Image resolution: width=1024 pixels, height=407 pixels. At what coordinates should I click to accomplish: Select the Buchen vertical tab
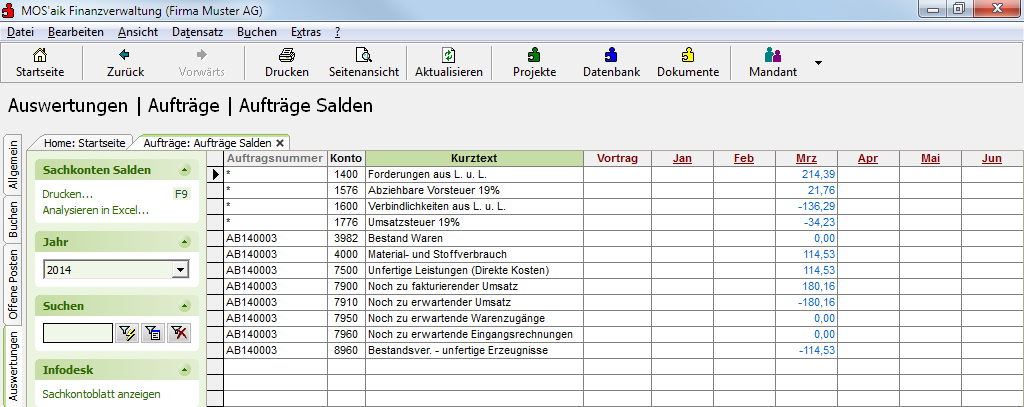[14, 219]
